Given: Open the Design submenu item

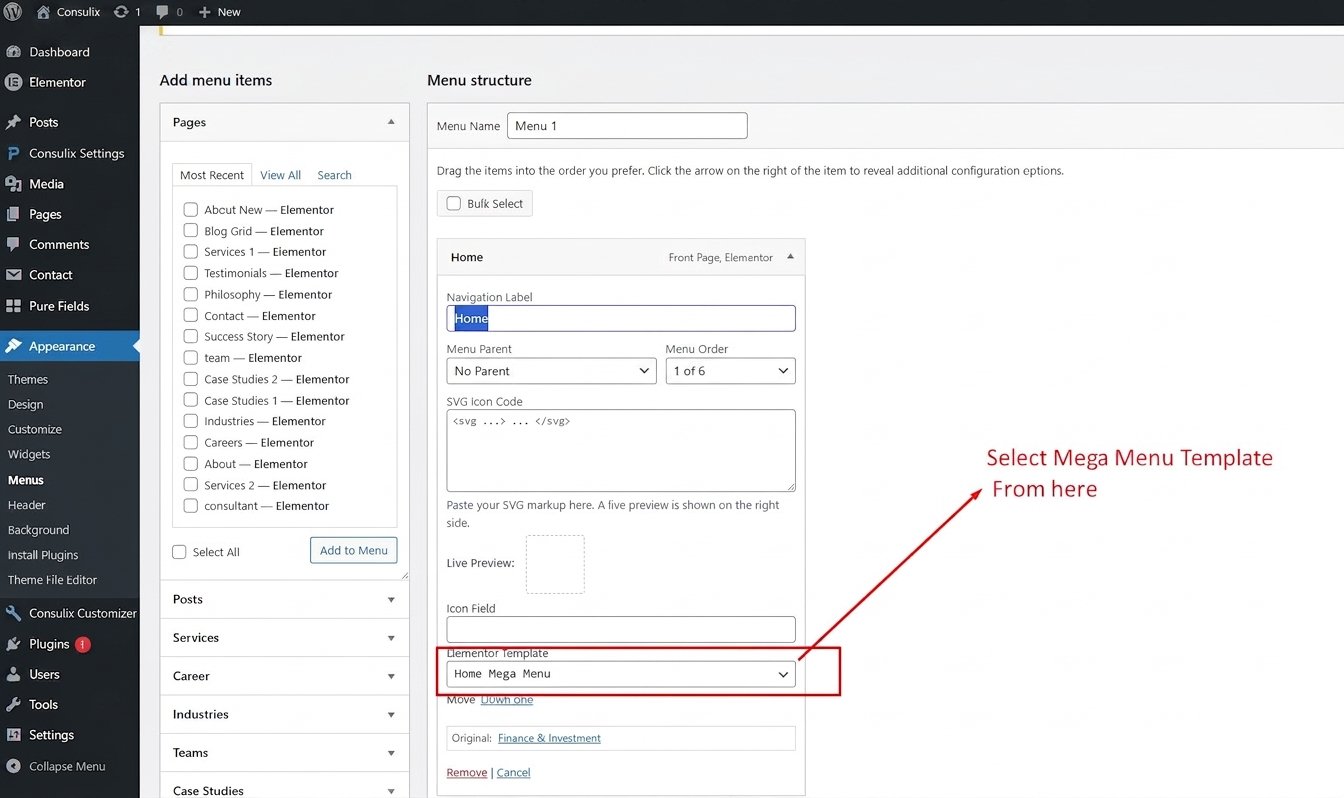Looking at the screenshot, I should (26, 405).
